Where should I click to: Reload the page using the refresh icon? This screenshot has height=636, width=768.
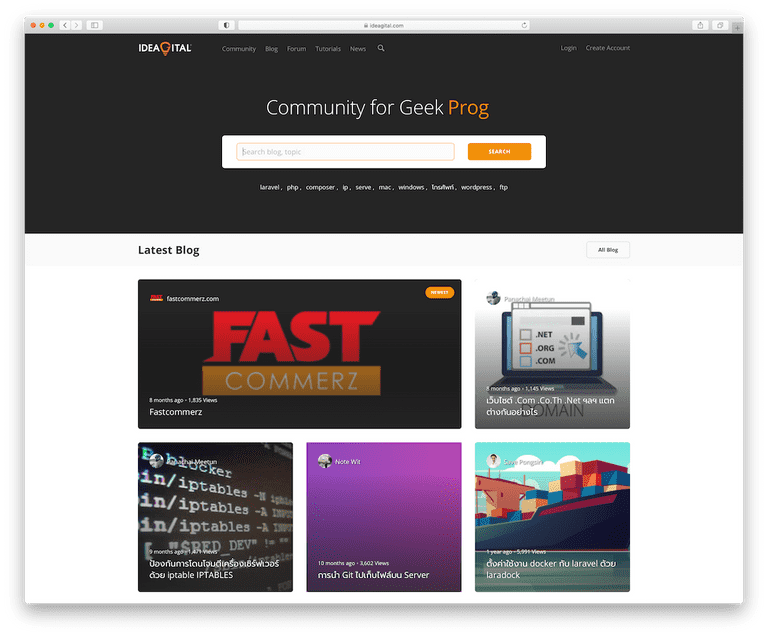click(x=524, y=25)
